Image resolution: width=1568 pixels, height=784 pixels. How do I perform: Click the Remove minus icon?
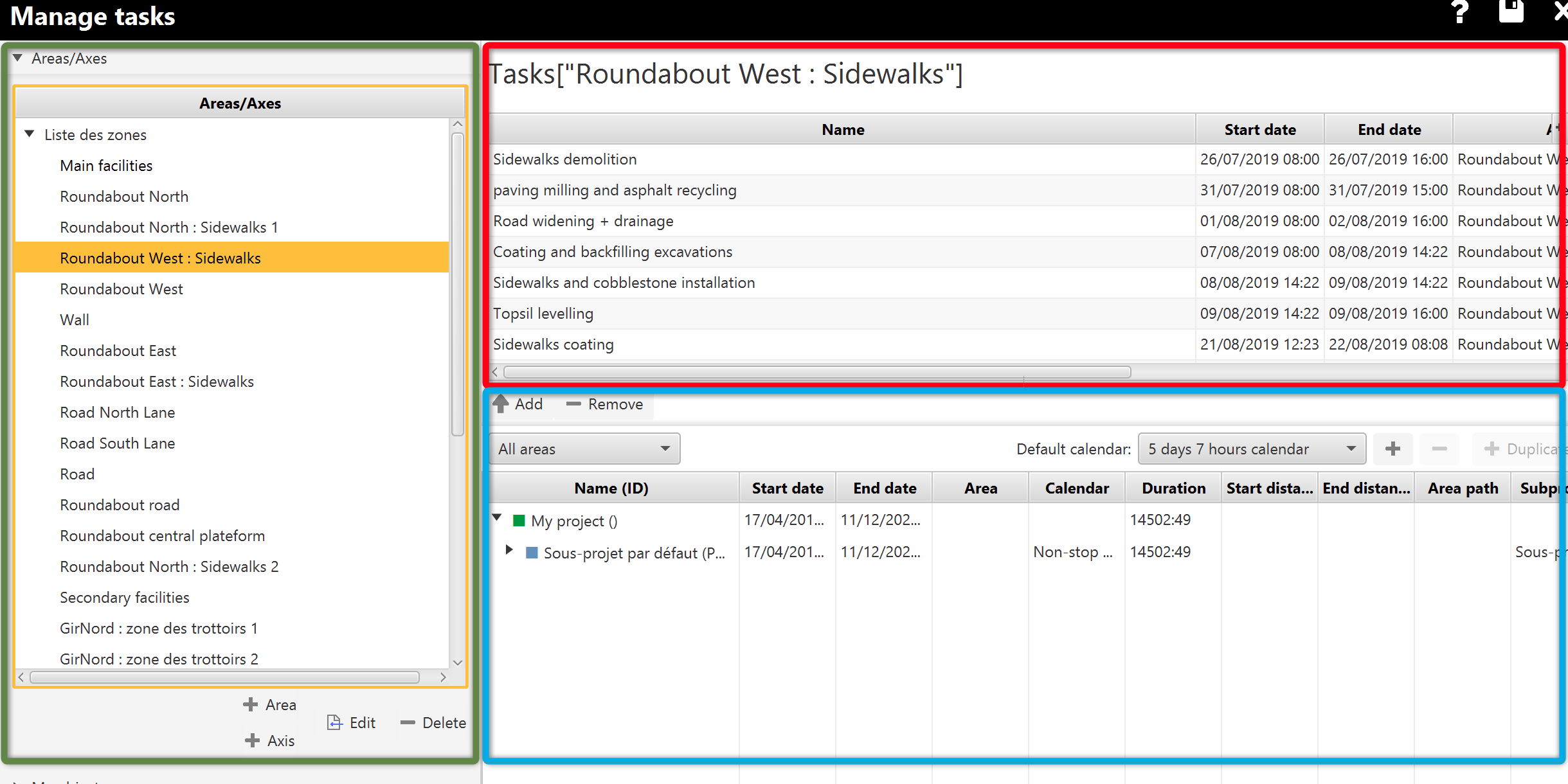click(573, 404)
